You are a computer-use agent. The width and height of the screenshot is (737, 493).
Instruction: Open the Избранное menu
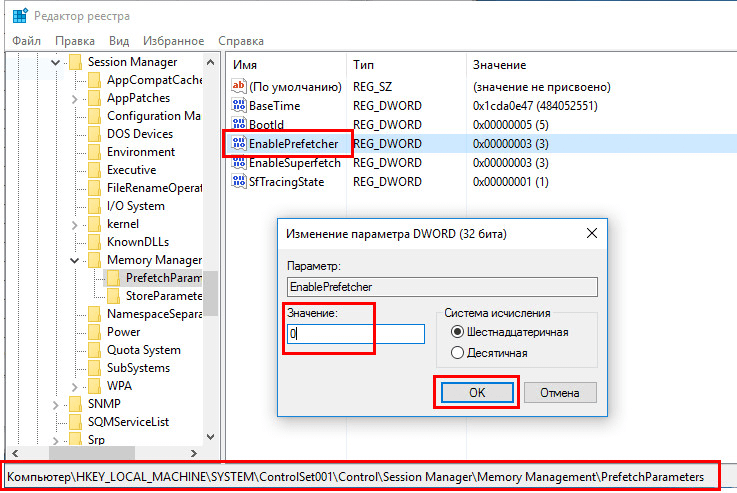coord(173,41)
